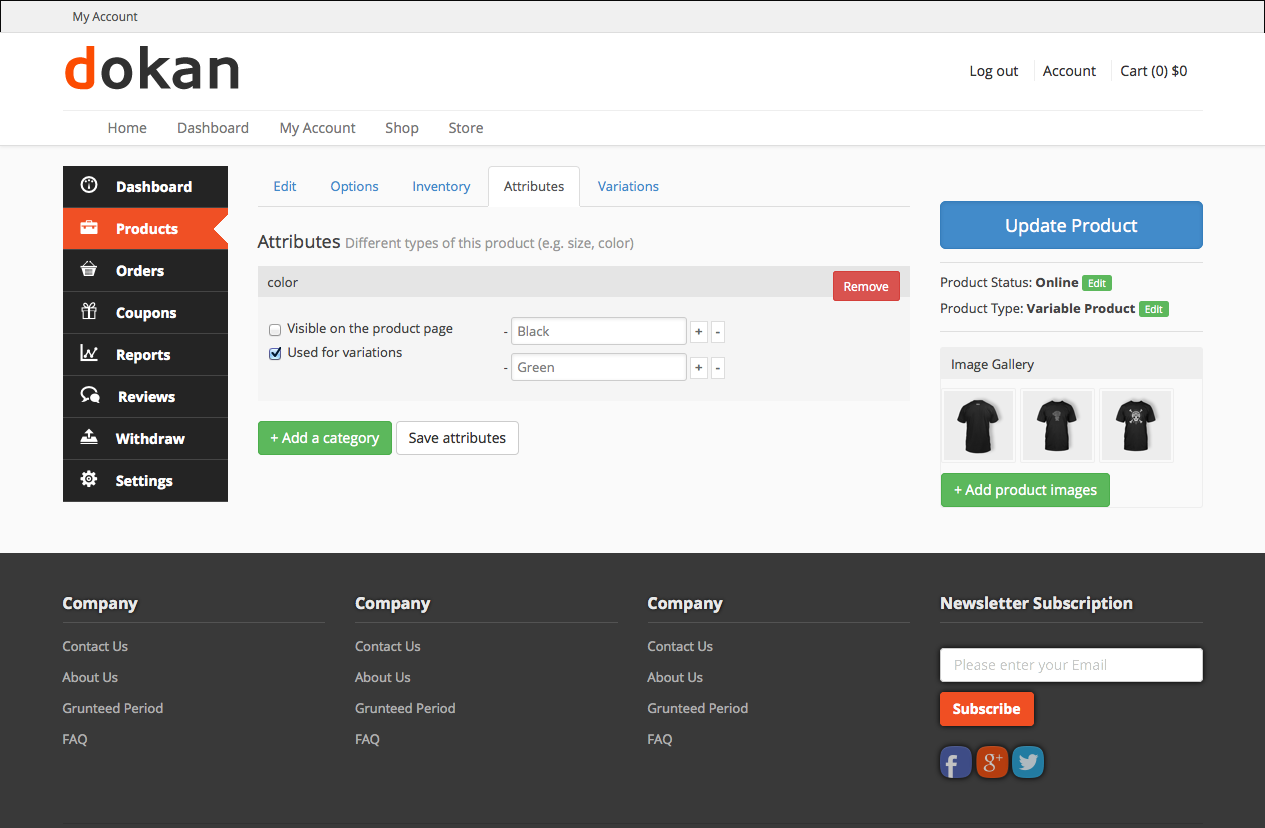Image resolution: width=1265 pixels, height=828 pixels.
Task: Click + Add a category button
Action: pyautogui.click(x=325, y=438)
